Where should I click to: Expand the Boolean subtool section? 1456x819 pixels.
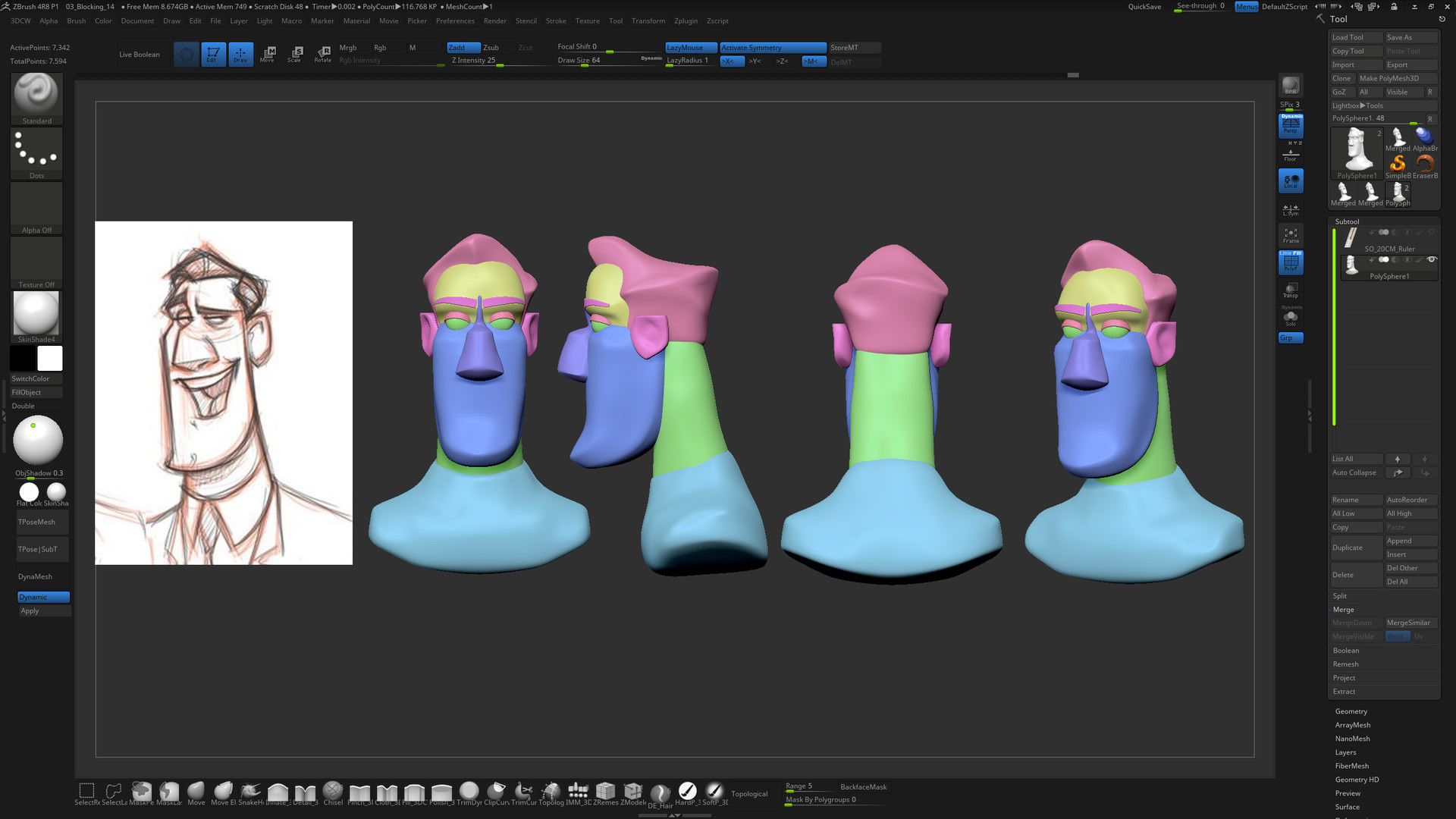[x=1346, y=651]
